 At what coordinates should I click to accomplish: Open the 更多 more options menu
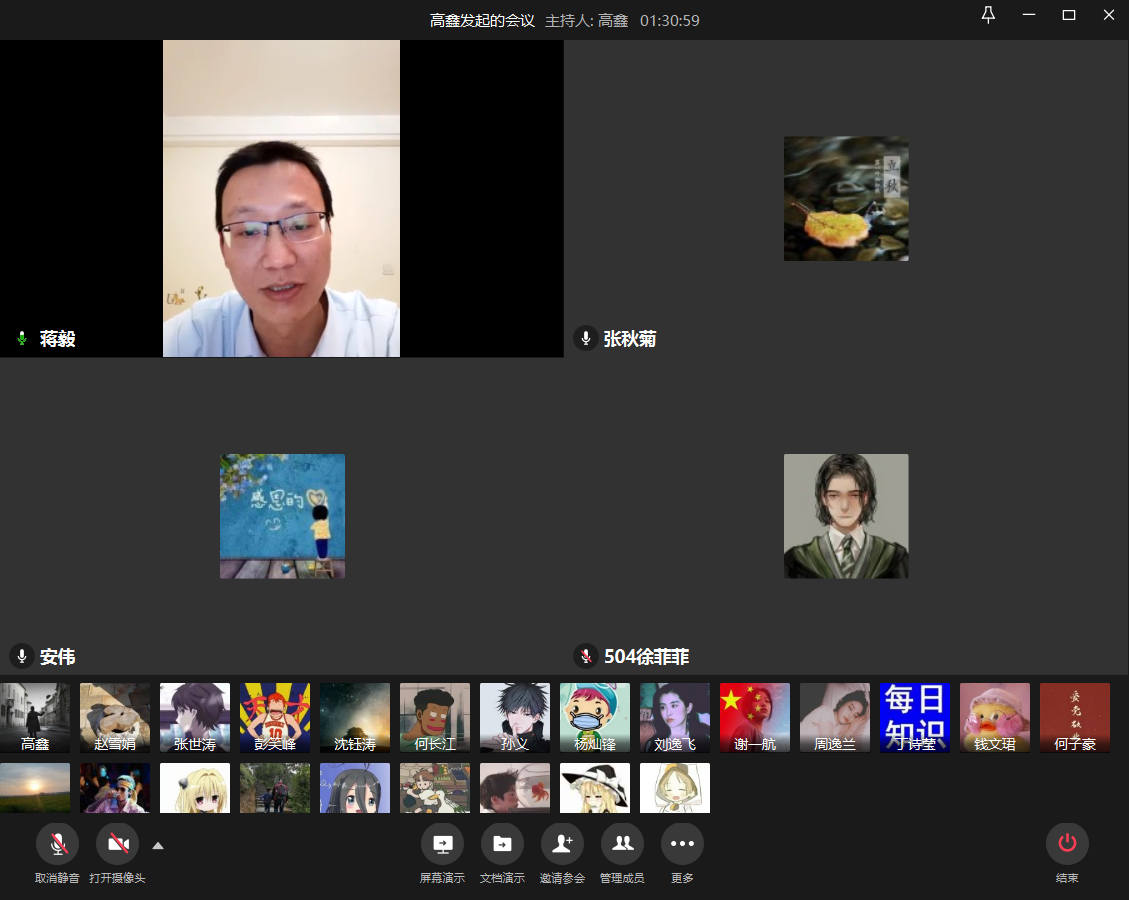click(682, 844)
